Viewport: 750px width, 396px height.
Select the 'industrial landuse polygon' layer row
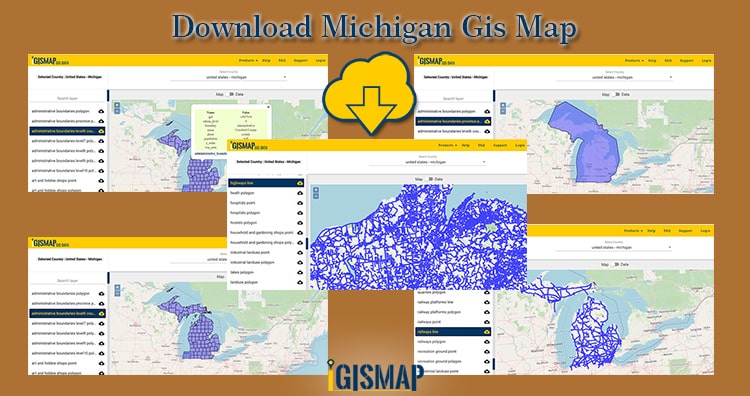coord(266,263)
